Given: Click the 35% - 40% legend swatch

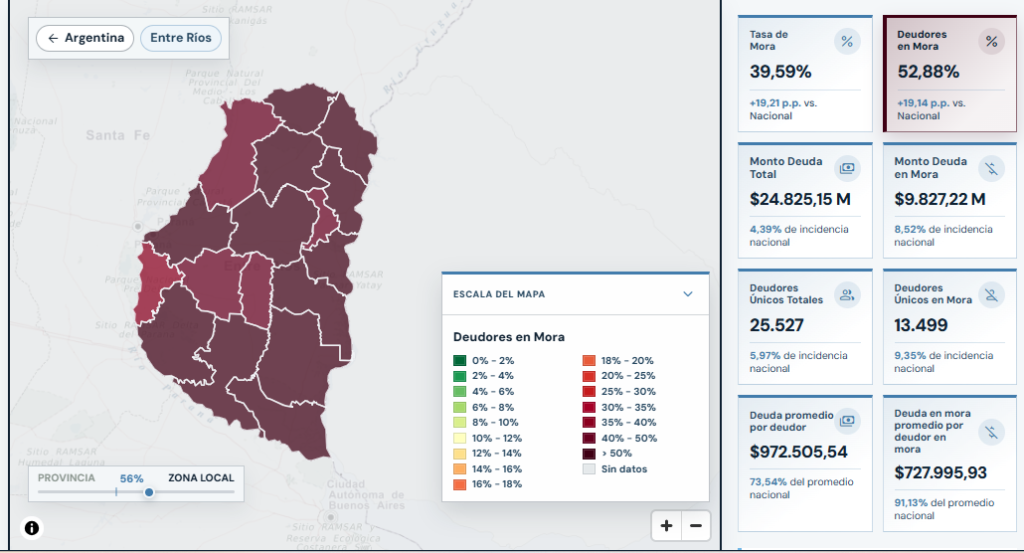Looking at the screenshot, I should pyautogui.click(x=589, y=422).
